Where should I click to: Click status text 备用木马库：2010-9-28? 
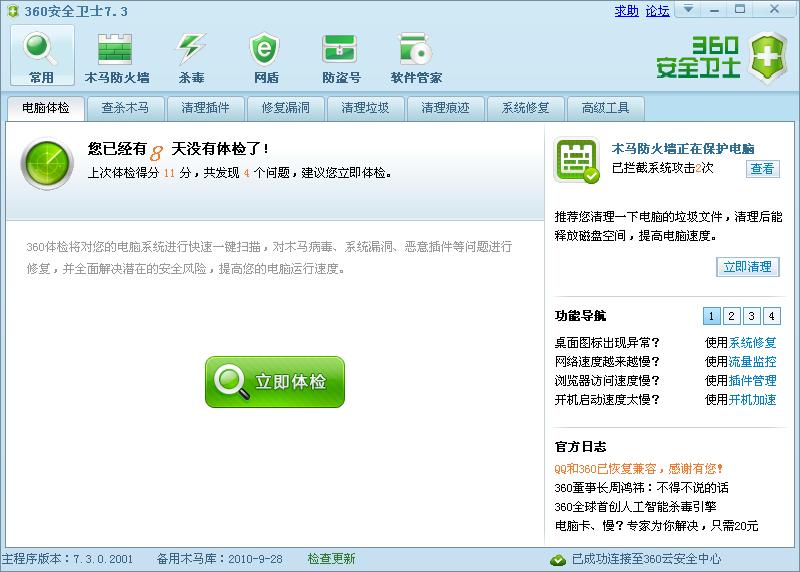[x=219, y=559]
